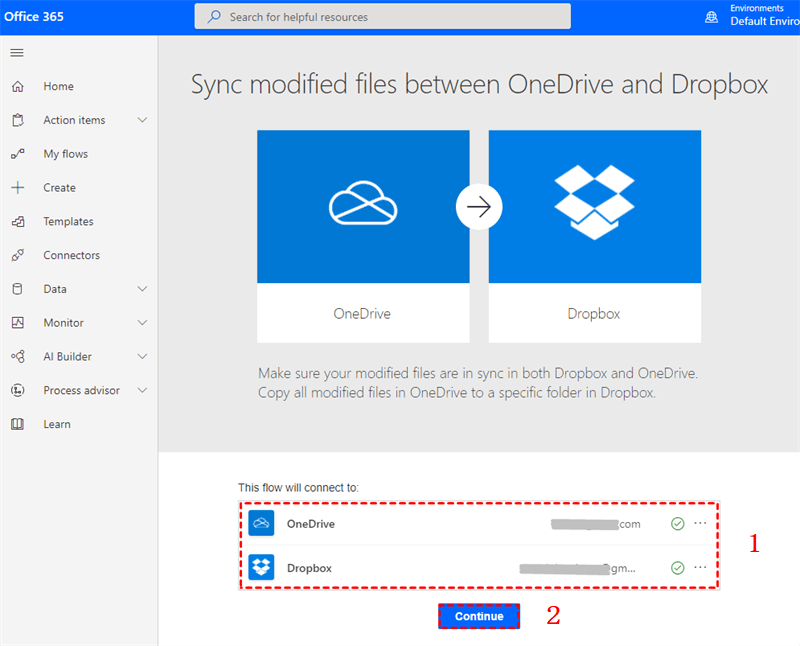Image resolution: width=800 pixels, height=646 pixels.
Task: Expand the Data section chevron
Action: pos(142,289)
